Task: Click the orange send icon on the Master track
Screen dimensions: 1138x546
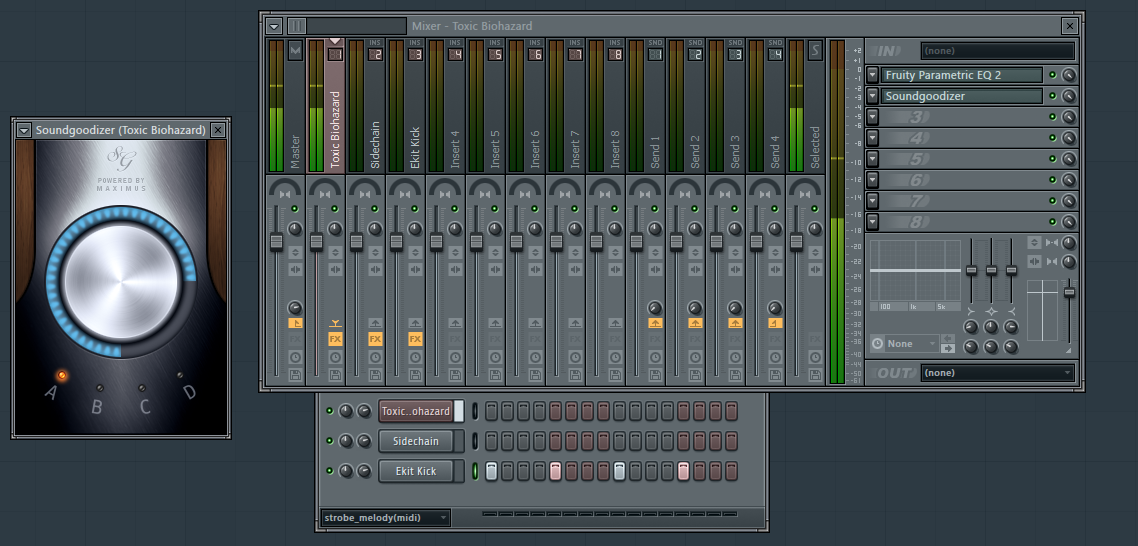Action: pos(295,323)
